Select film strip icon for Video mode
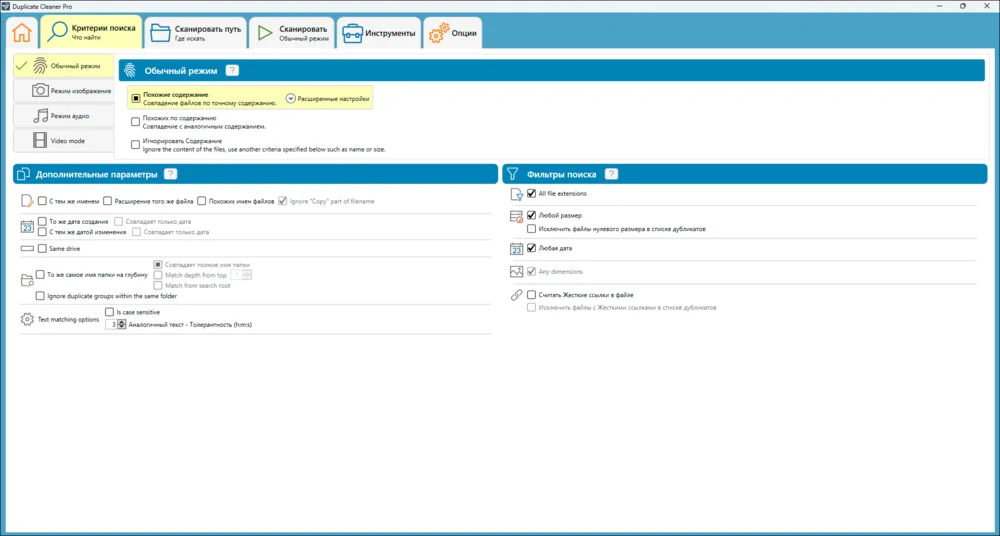The height and width of the screenshot is (536, 1000). (40, 140)
